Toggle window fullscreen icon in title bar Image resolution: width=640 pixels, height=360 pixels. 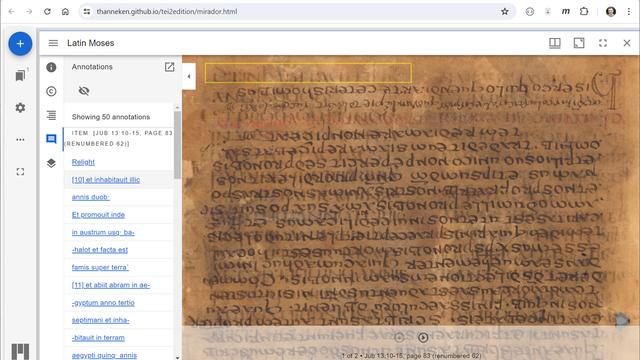tap(603, 43)
